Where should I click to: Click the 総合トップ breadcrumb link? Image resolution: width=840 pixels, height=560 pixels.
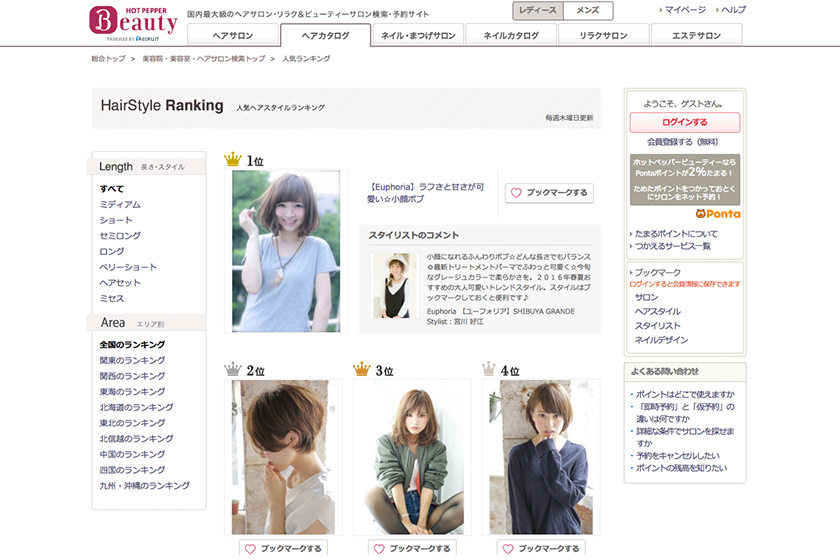point(108,58)
